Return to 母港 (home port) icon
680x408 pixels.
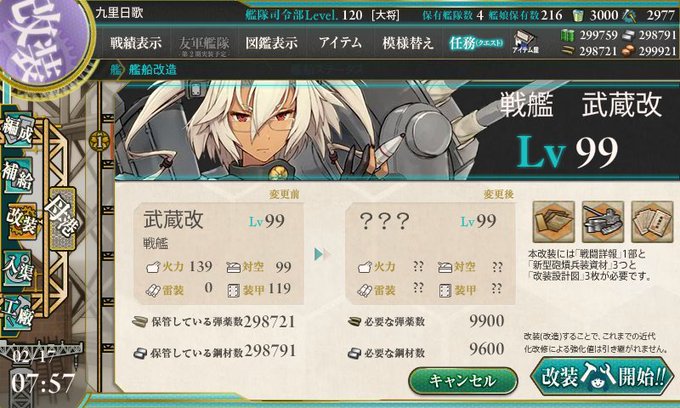click(63, 219)
